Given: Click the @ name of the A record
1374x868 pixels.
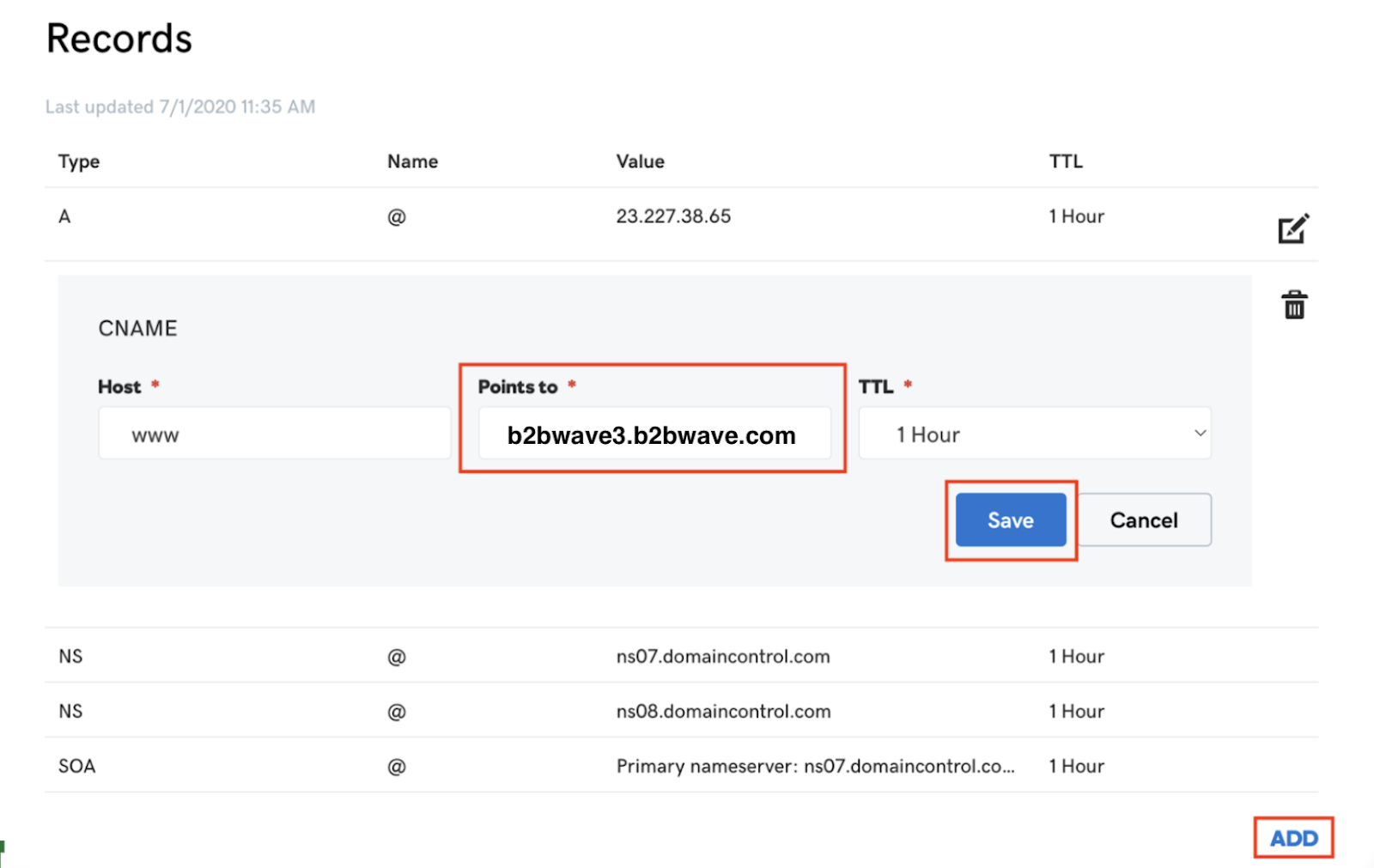Looking at the screenshot, I should point(396,216).
